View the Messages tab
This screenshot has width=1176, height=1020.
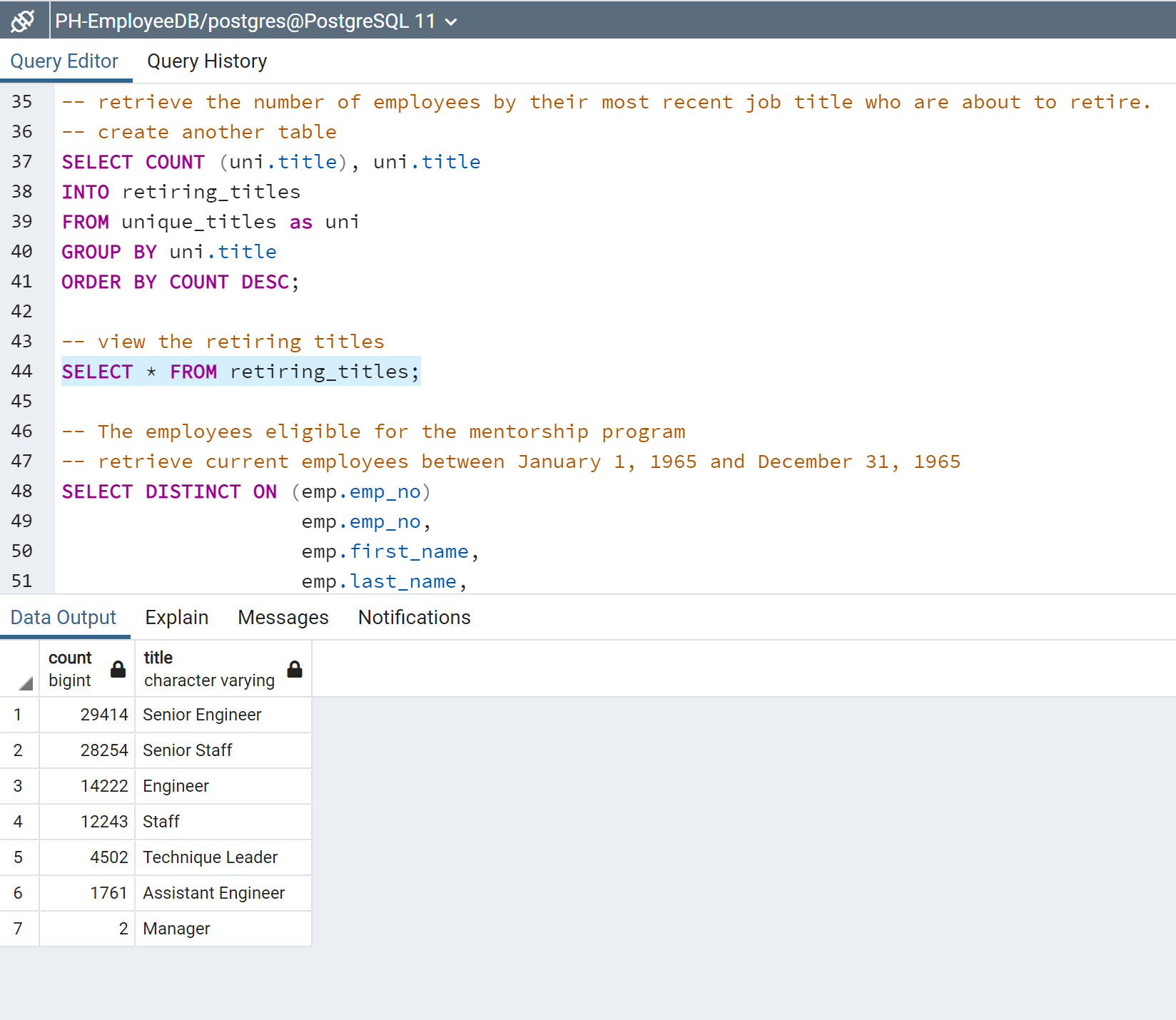(283, 617)
